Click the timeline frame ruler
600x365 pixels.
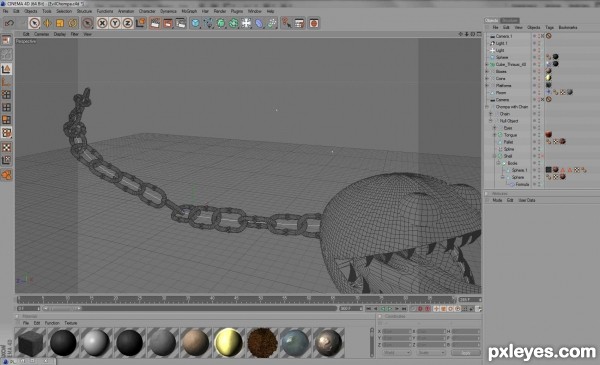tap(236, 300)
